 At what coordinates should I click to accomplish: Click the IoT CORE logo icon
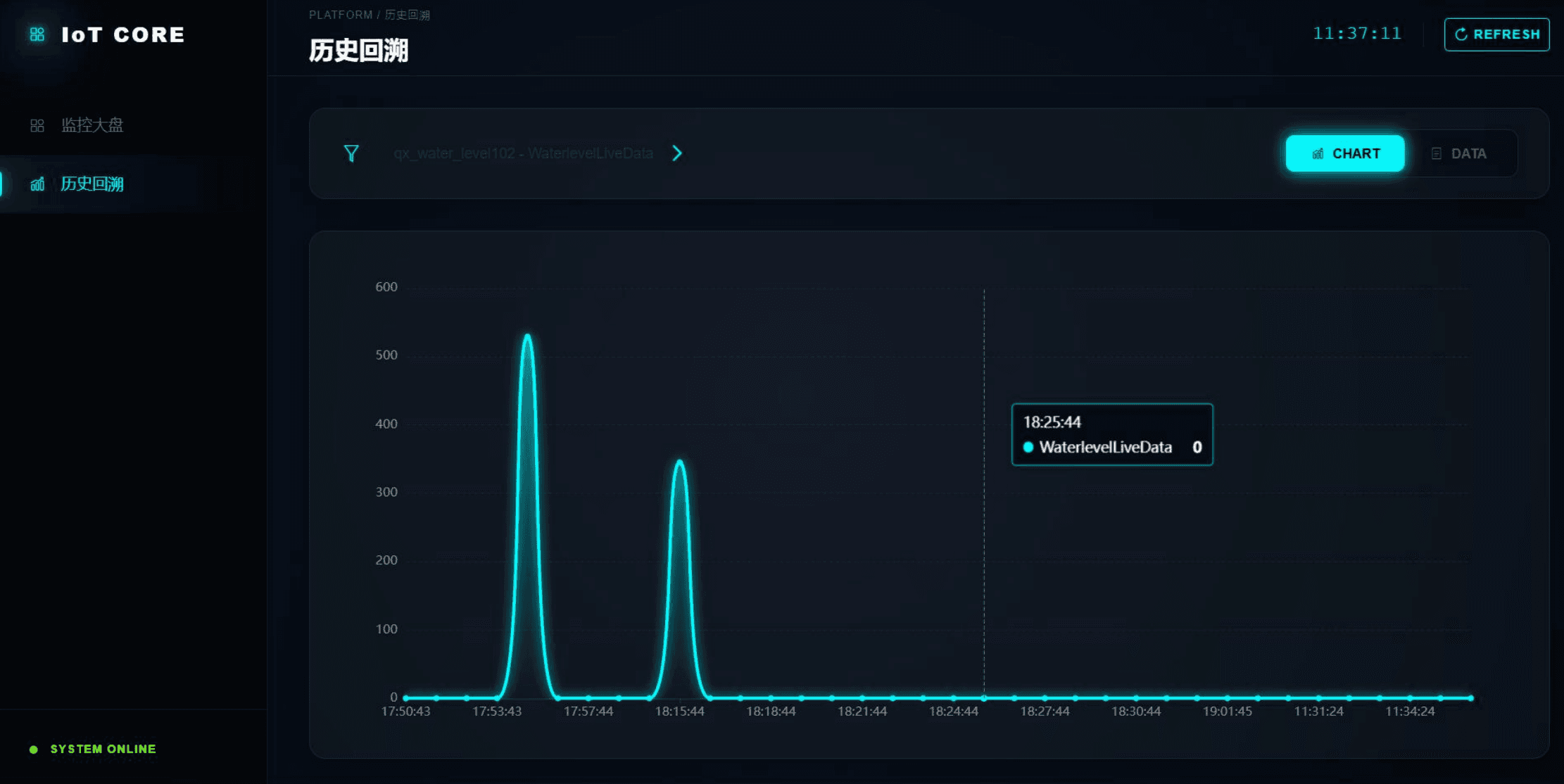[x=37, y=34]
